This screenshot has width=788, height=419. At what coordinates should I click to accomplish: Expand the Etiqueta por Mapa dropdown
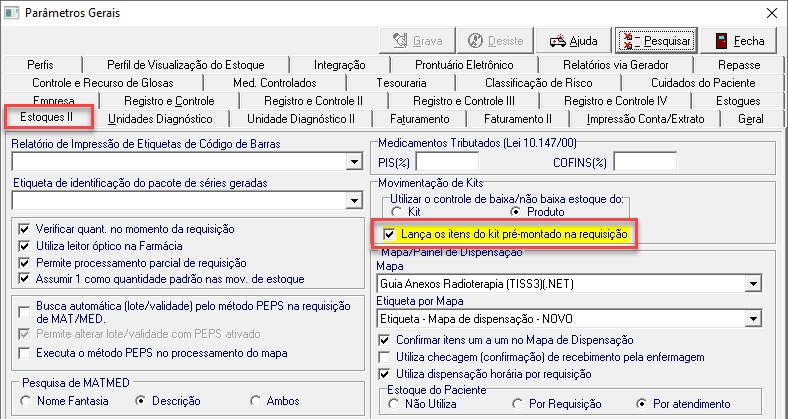pos(753,319)
